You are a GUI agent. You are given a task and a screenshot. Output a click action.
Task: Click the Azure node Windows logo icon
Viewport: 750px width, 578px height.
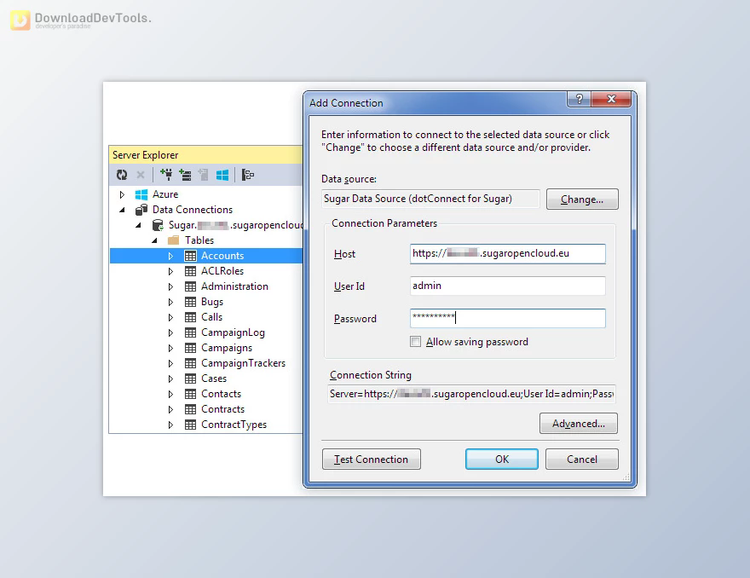142,195
